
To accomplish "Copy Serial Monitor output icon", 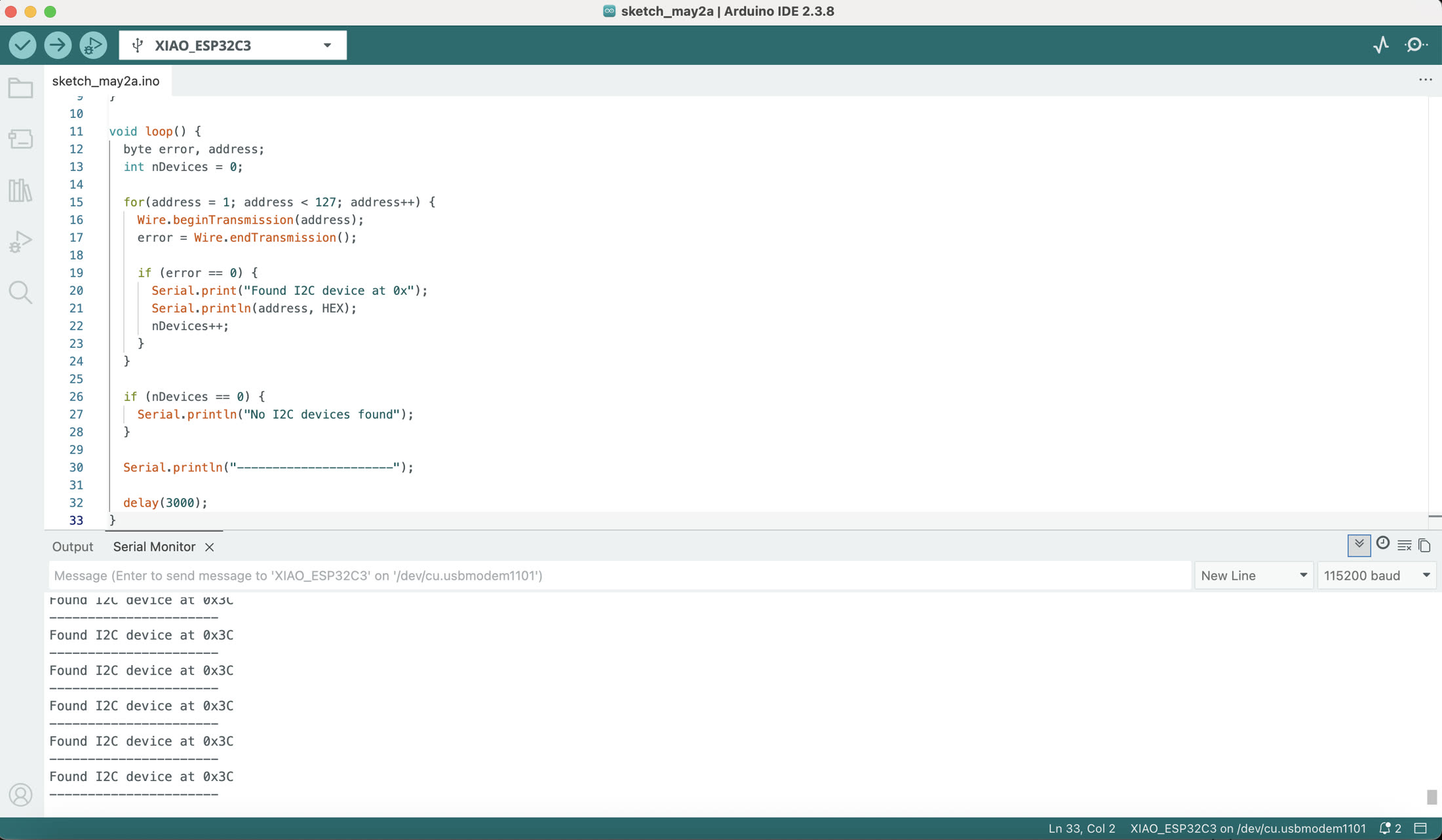I will pos(1424,545).
